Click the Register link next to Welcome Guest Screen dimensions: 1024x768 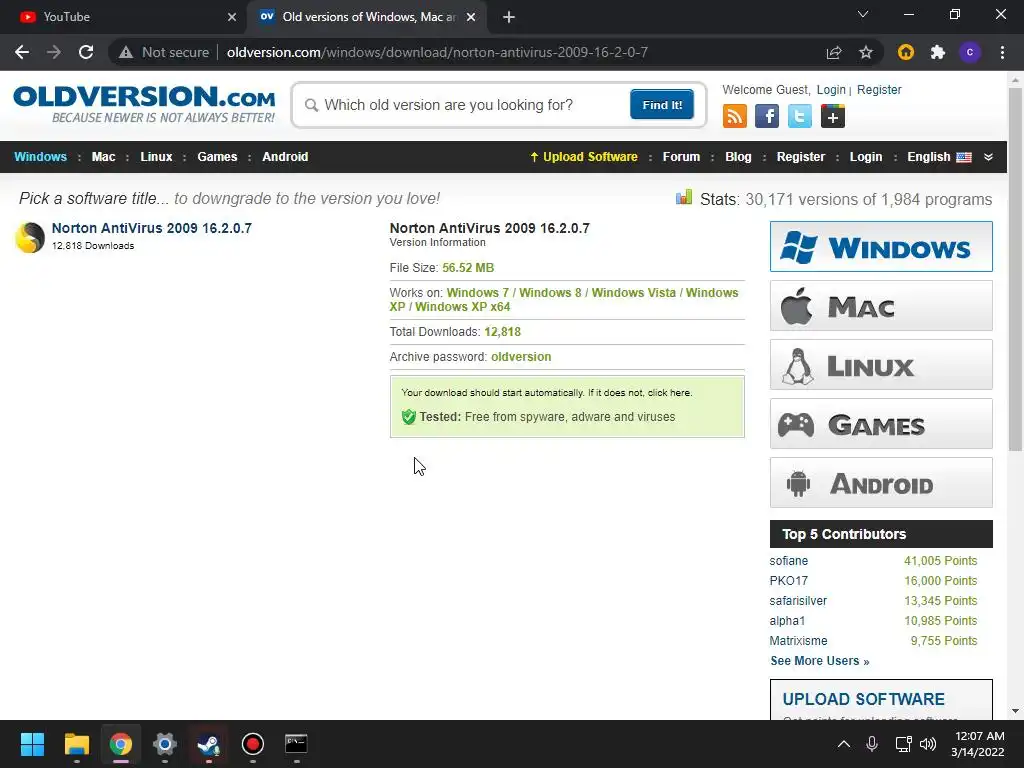click(879, 89)
